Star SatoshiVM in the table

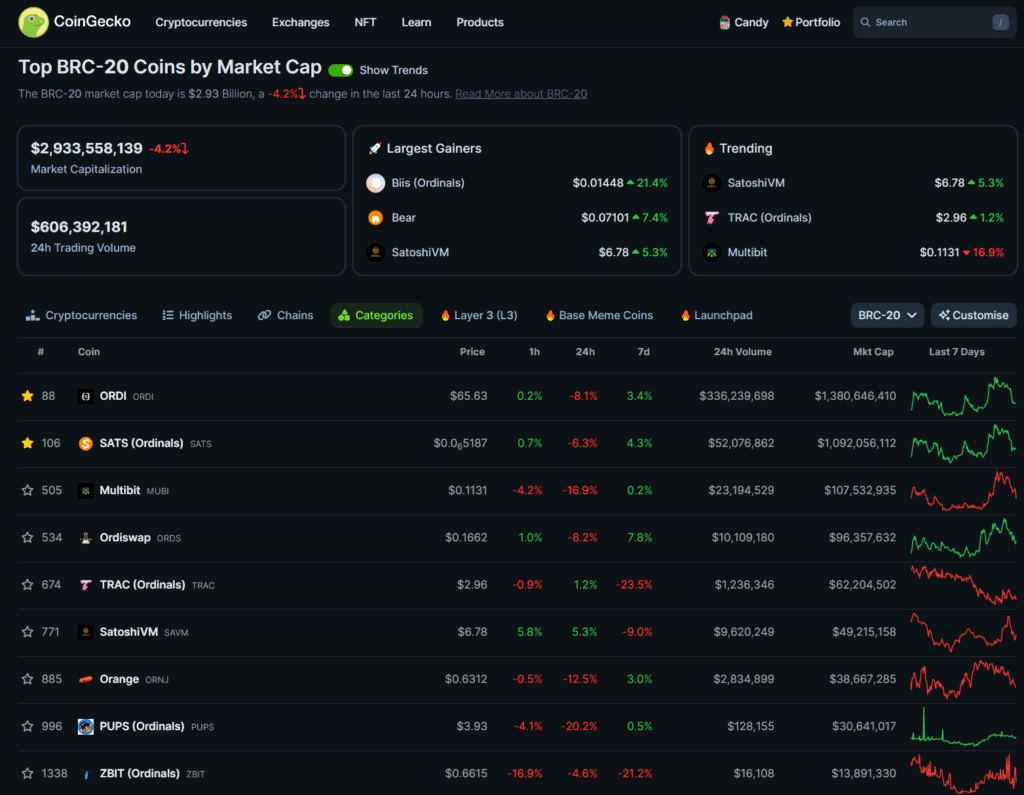tap(27, 632)
